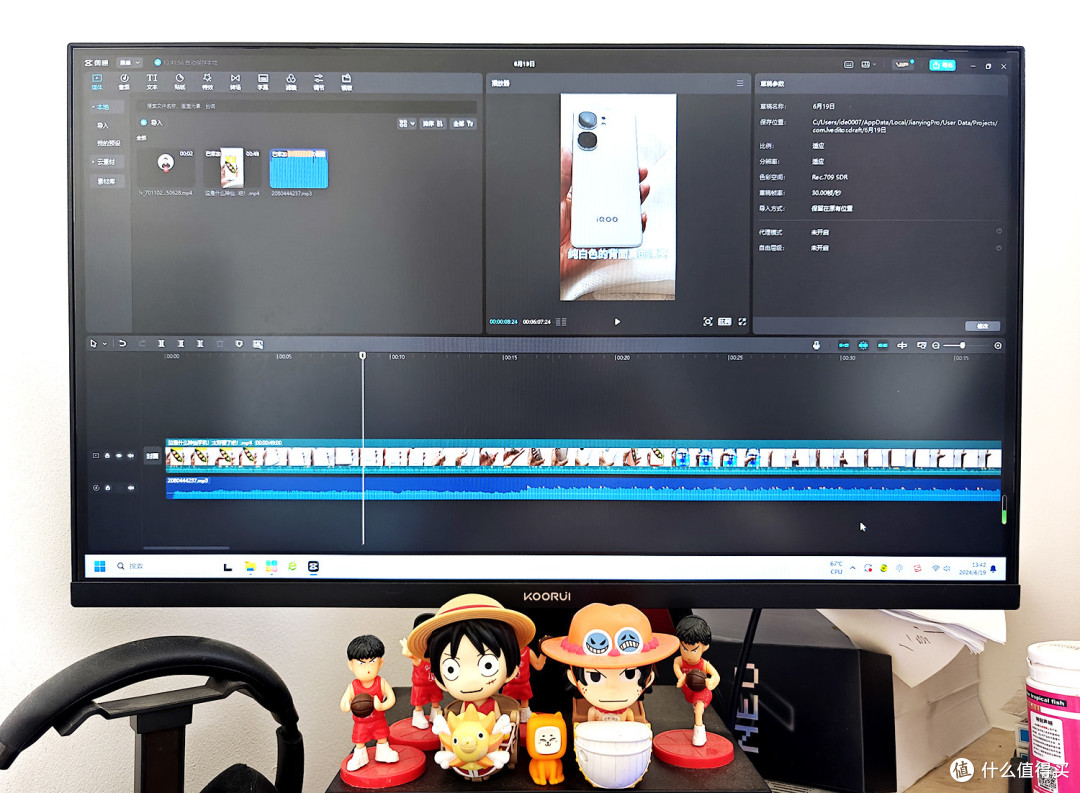Choose the selection pointer tool
This screenshot has width=1080, height=793.
tap(94, 344)
